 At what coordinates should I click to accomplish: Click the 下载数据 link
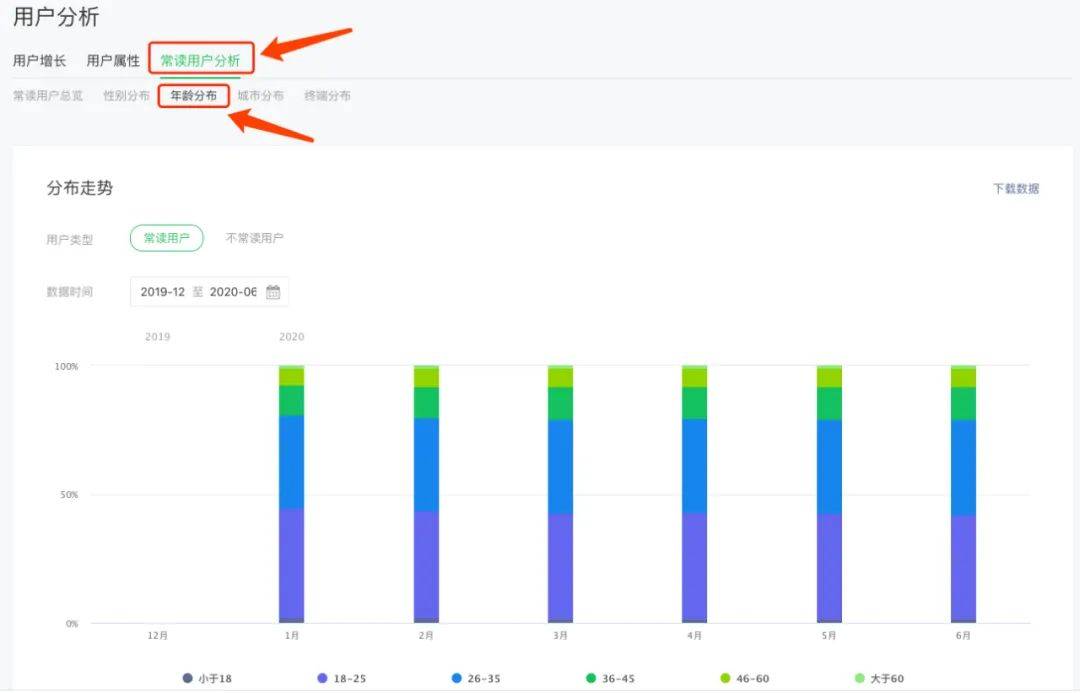tap(1016, 189)
